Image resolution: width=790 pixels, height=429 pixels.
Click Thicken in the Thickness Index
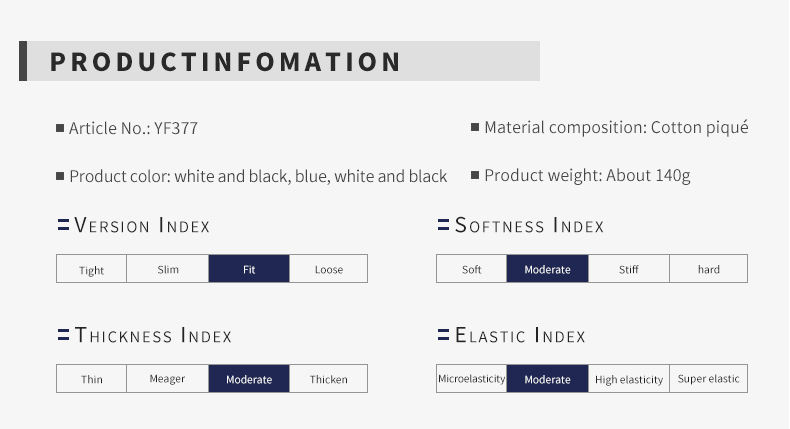click(328, 379)
